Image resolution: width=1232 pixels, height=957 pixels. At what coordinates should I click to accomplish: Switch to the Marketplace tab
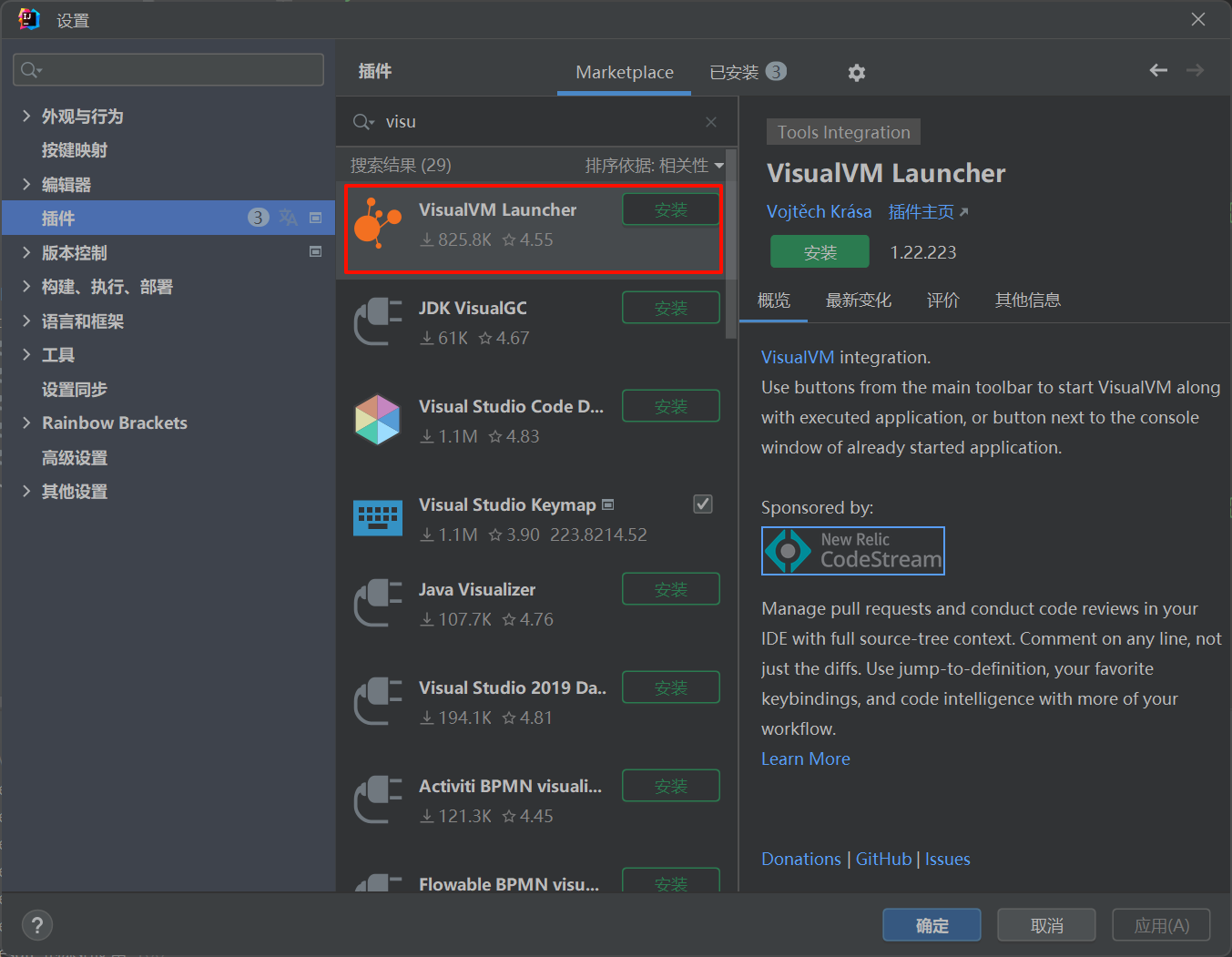coord(625,72)
